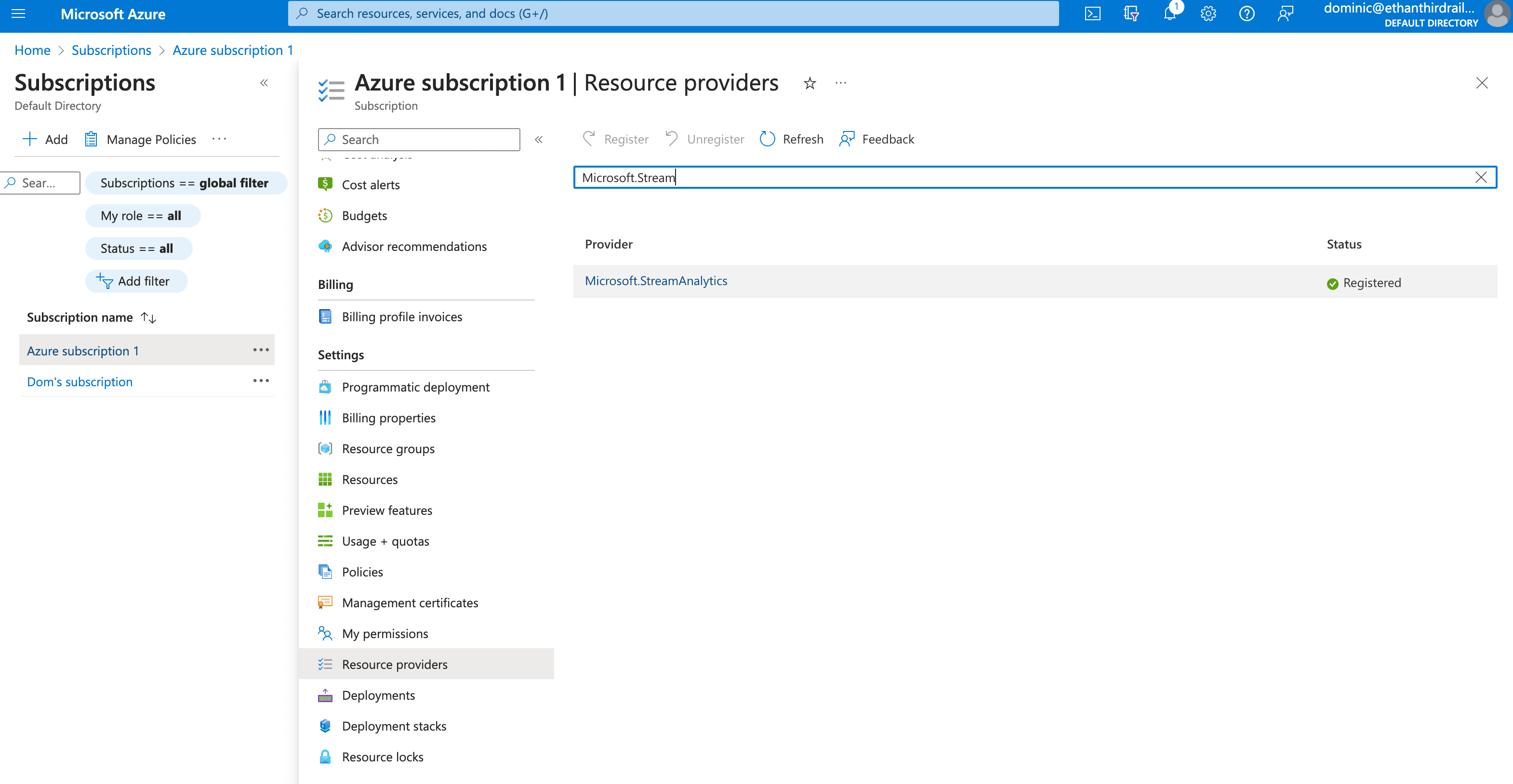Image resolution: width=1513 pixels, height=784 pixels.
Task: Click Register provider button
Action: (x=615, y=139)
